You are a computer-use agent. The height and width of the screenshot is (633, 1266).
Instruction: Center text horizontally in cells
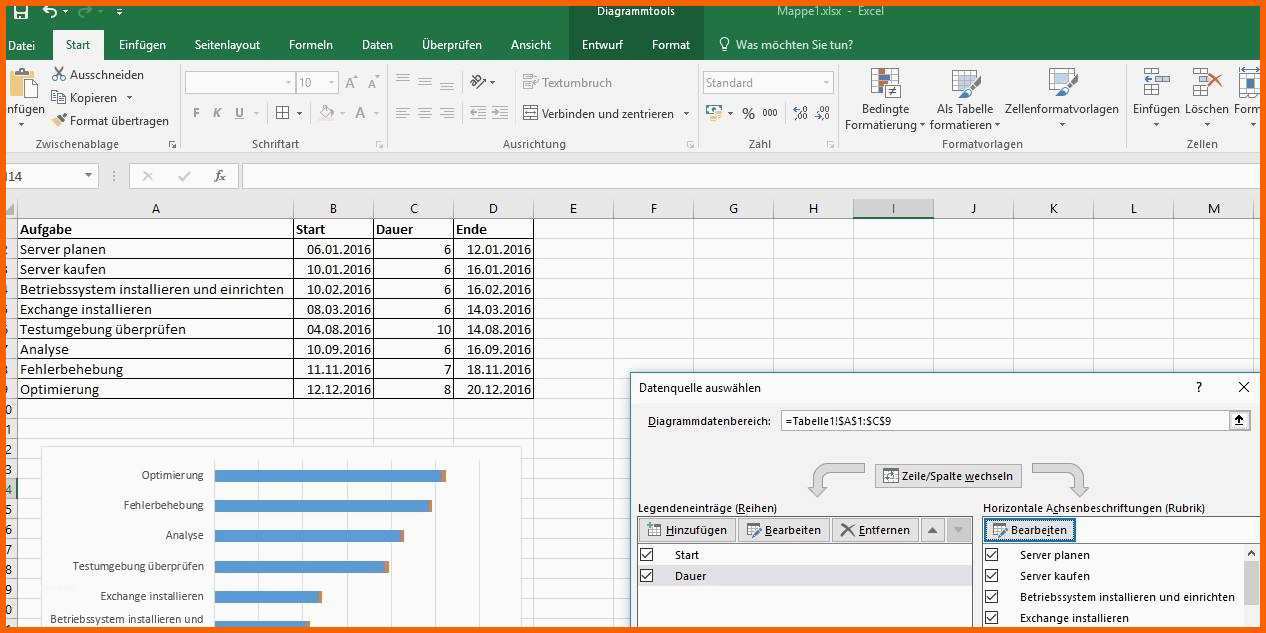coord(425,114)
